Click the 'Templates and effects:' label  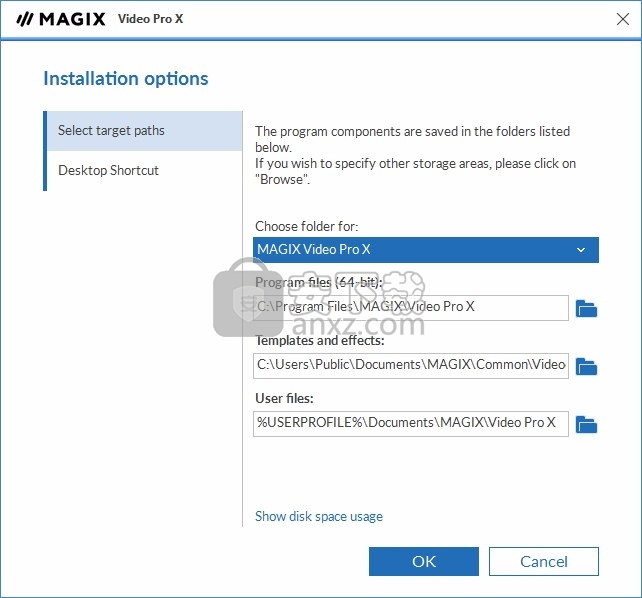[320, 341]
